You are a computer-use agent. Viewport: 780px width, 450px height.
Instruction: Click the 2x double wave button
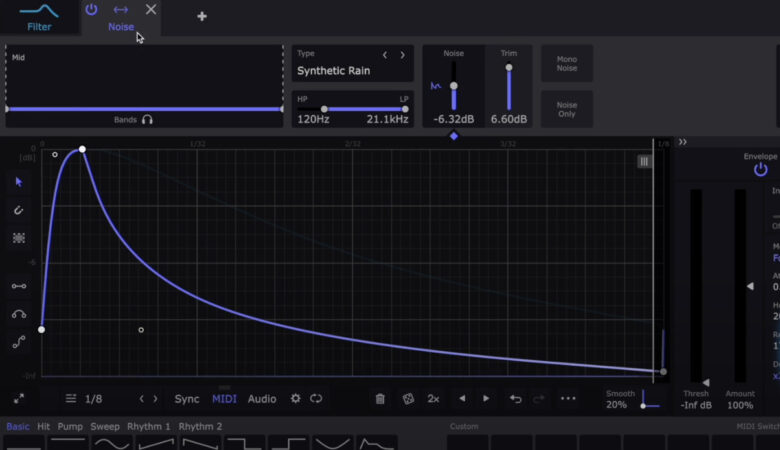point(433,399)
